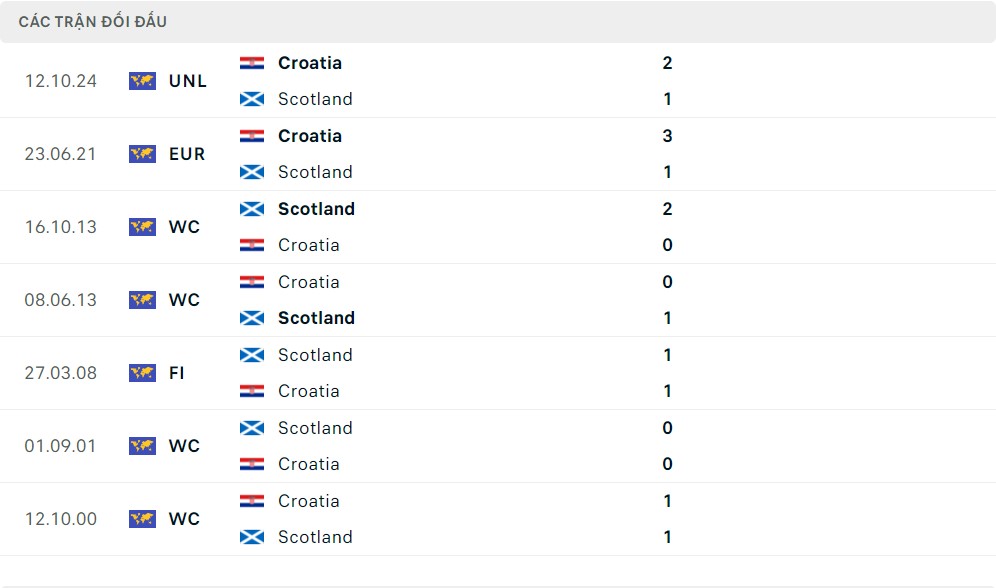996x588 pixels.
Task: Click the world map icon in the 12.10.00 row
Action: pos(142,519)
